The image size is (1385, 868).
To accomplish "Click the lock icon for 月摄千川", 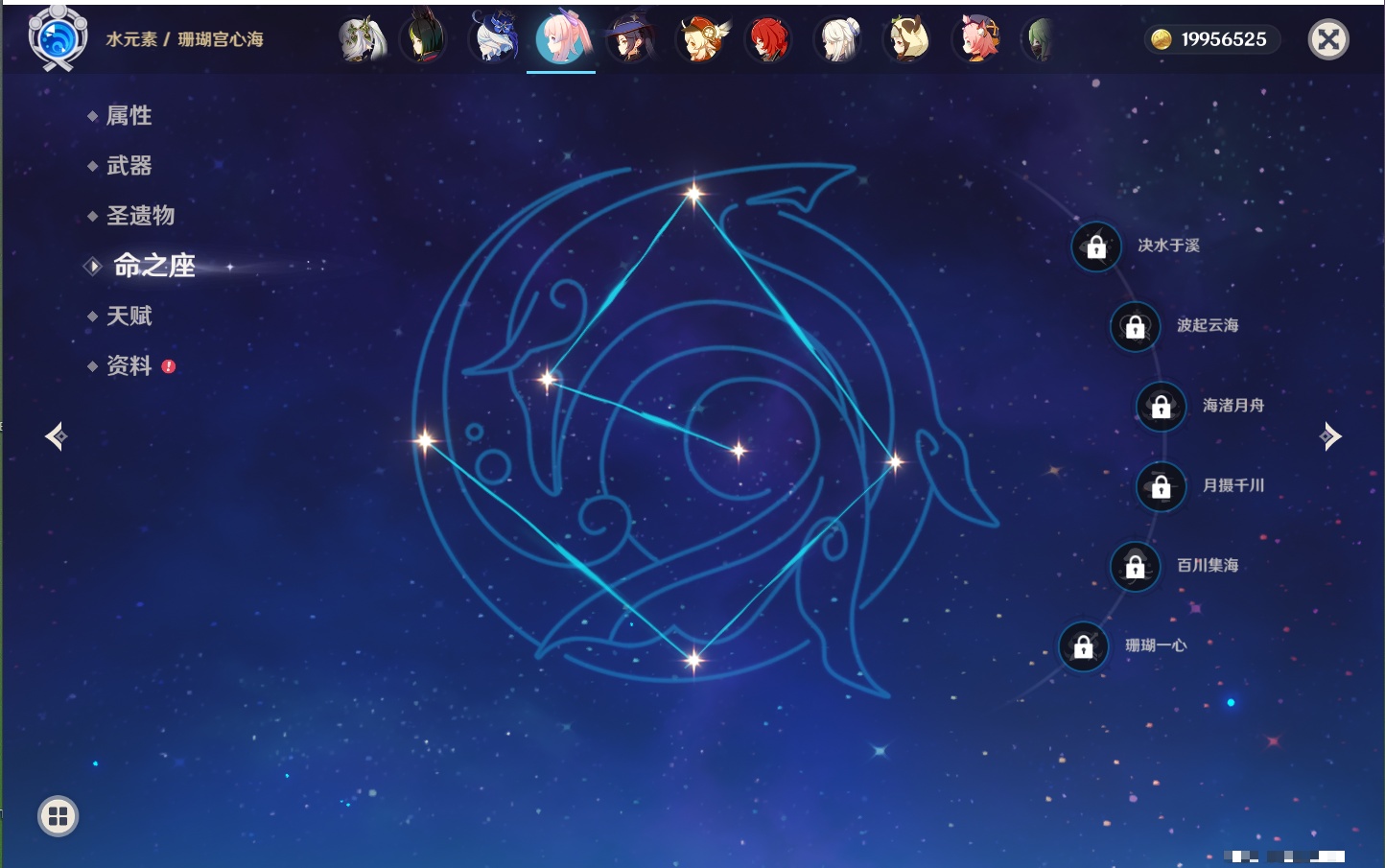I will pyautogui.click(x=1161, y=486).
